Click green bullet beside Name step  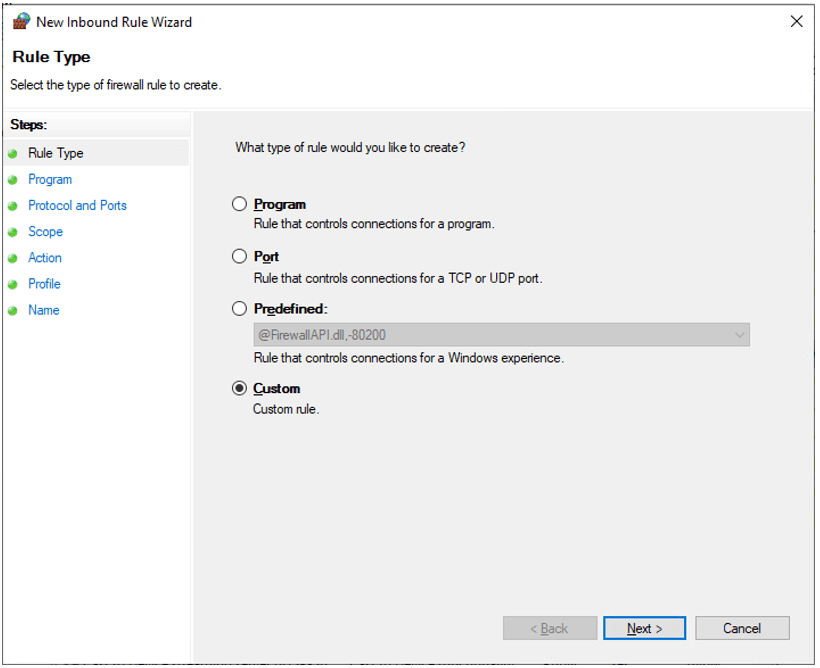tap(13, 311)
